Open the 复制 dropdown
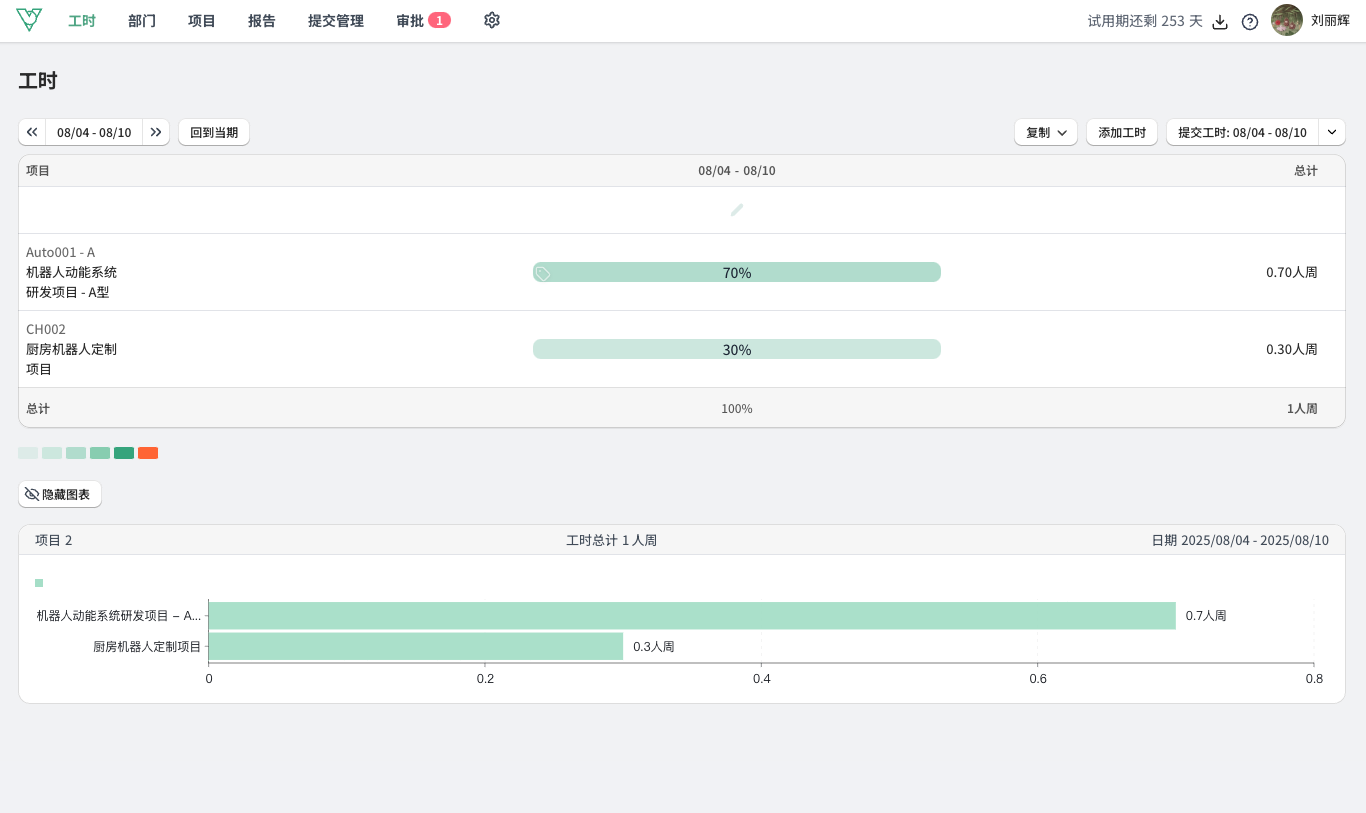 [x=1045, y=132]
